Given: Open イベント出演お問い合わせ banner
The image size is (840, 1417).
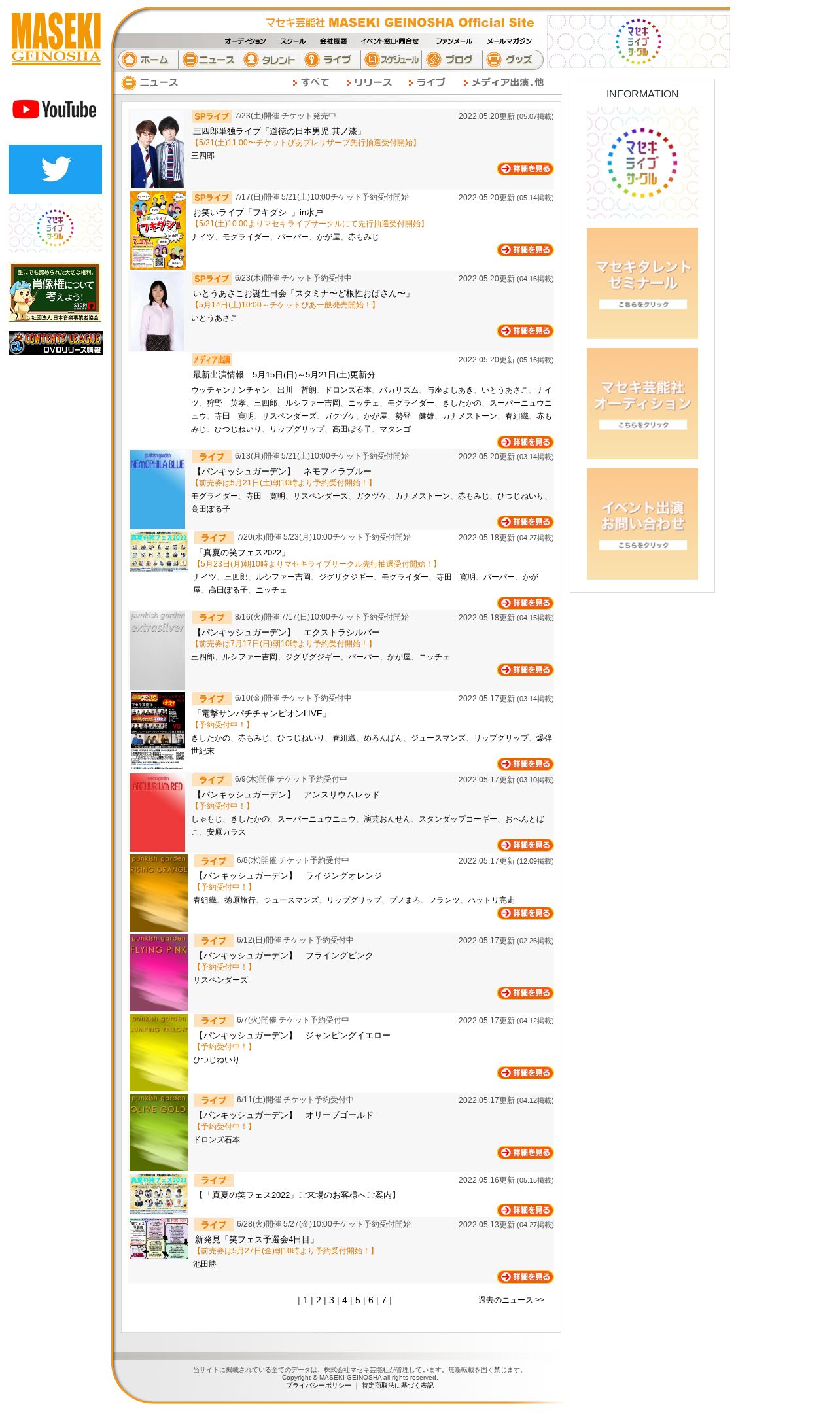Looking at the screenshot, I should point(642,524).
